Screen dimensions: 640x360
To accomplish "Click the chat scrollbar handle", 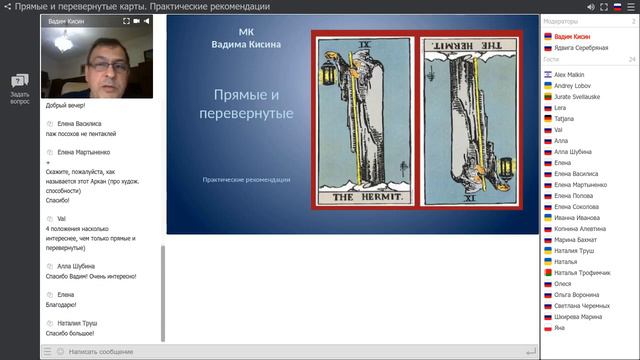I will [163, 293].
